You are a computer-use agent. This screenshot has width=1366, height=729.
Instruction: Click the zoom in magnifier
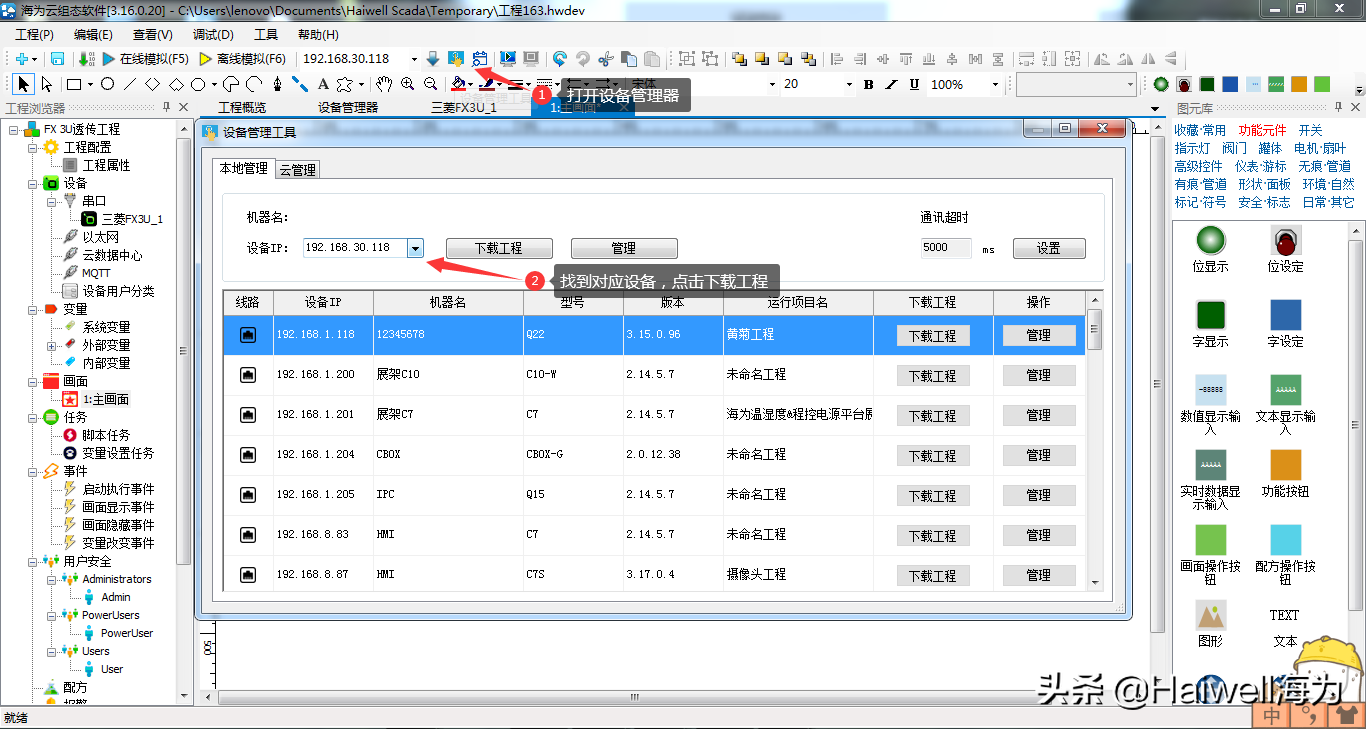[407, 85]
